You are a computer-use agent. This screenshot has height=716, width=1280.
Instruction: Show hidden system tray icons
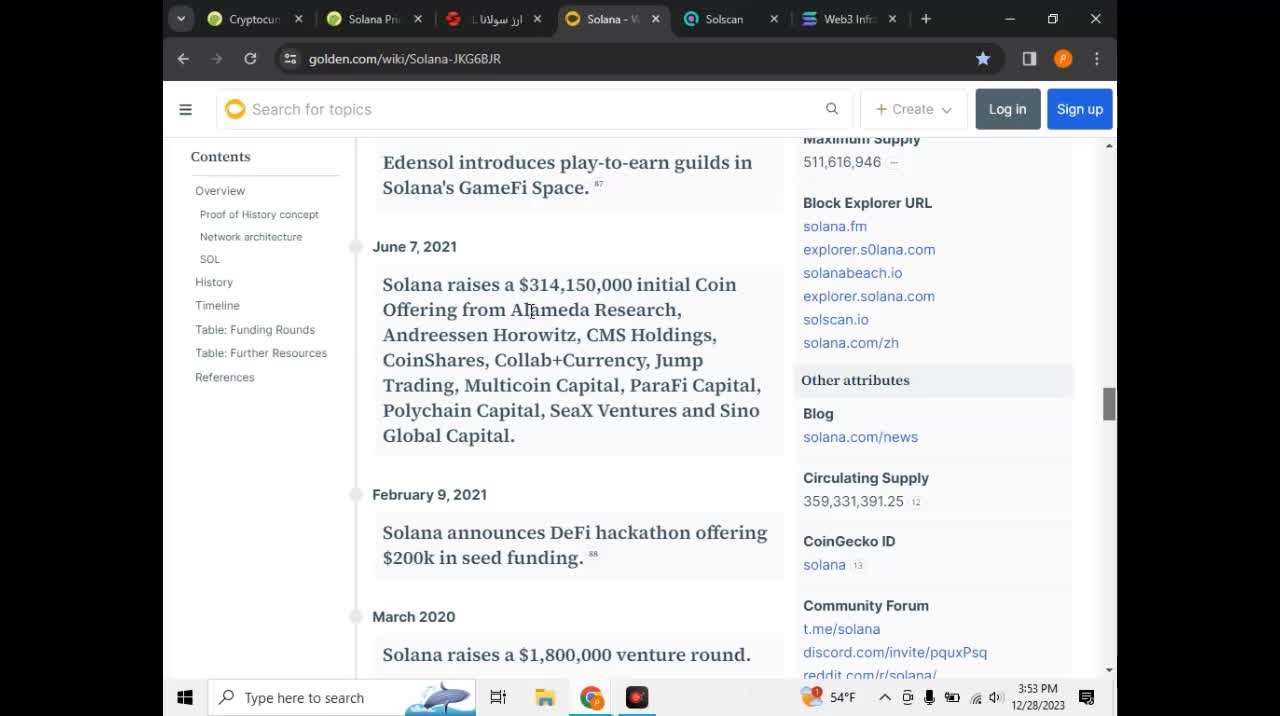(884, 697)
